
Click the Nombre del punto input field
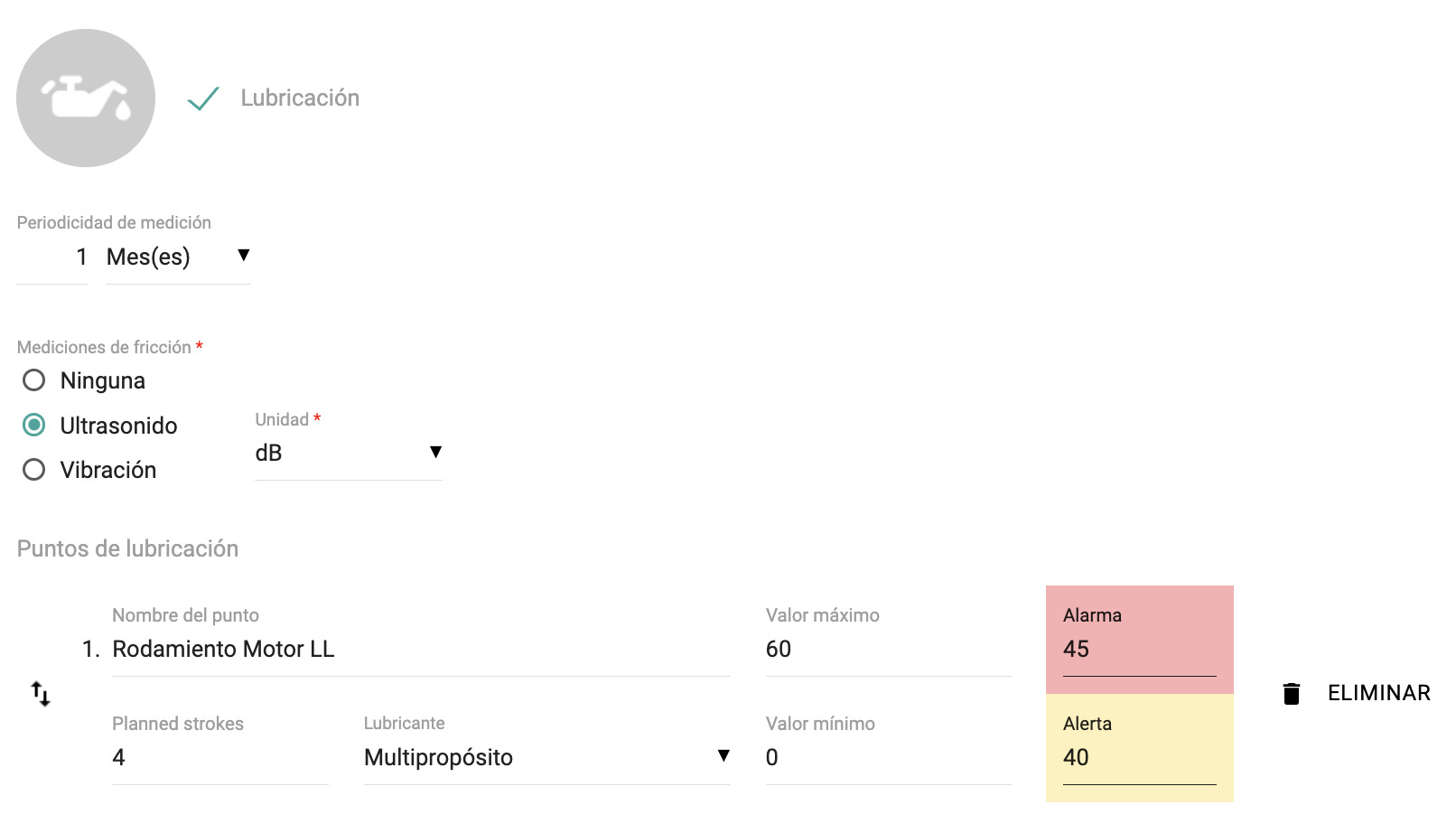[x=421, y=650]
